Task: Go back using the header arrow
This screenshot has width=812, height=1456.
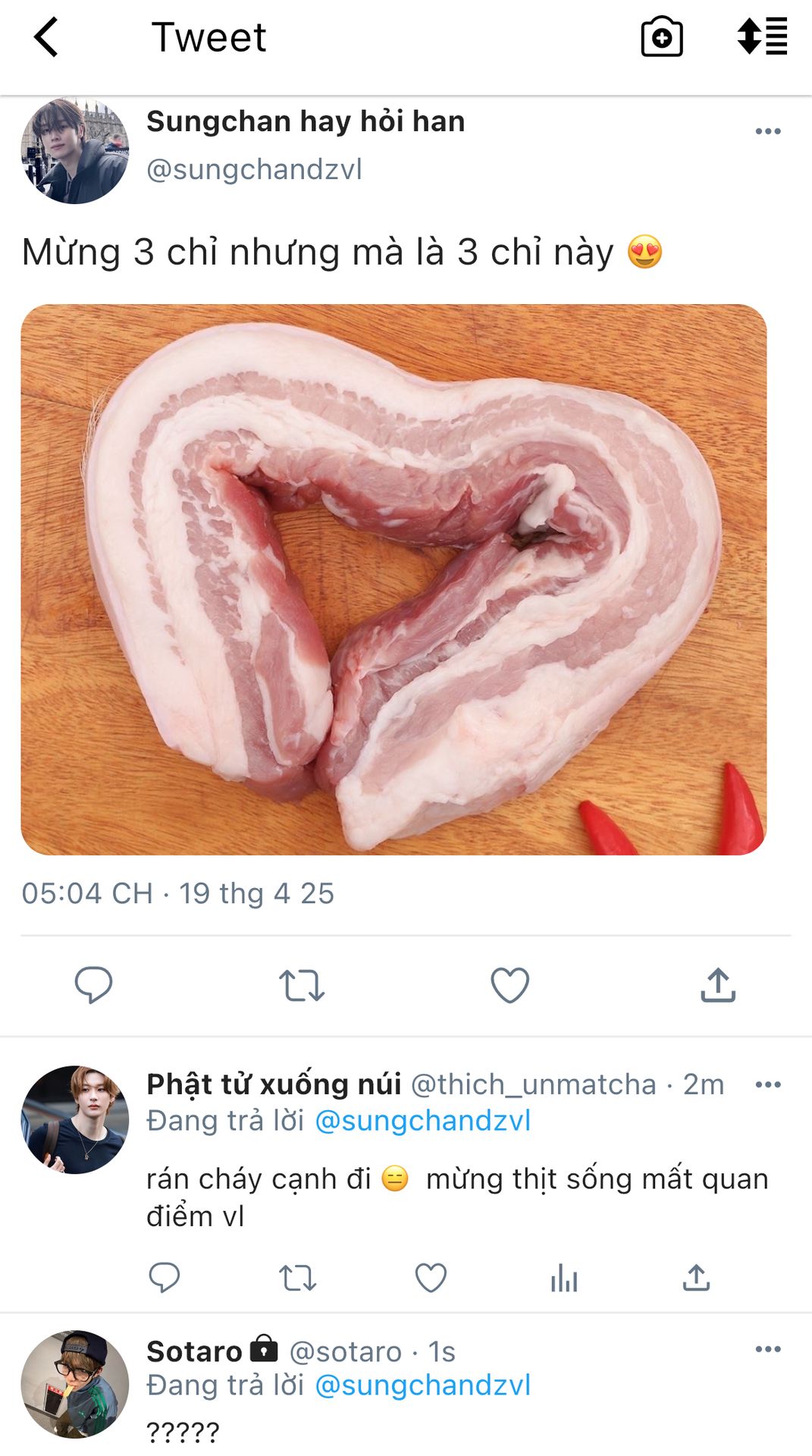Action: pyautogui.click(x=46, y=37)
